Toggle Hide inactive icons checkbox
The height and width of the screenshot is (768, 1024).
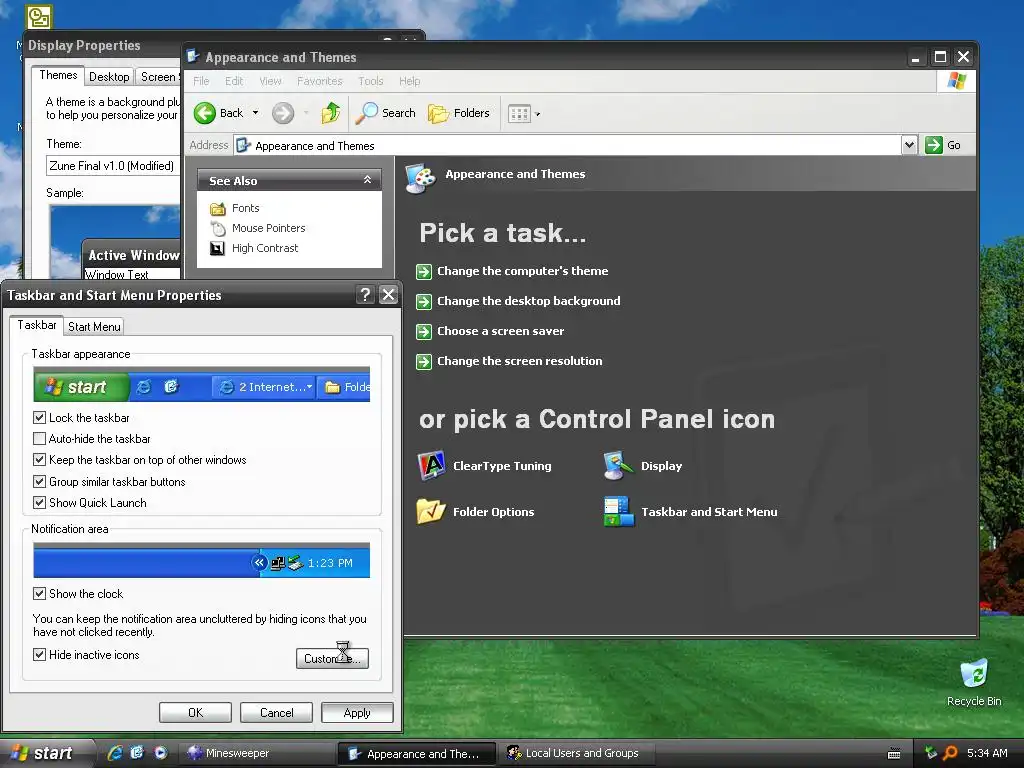pos(39,654)
